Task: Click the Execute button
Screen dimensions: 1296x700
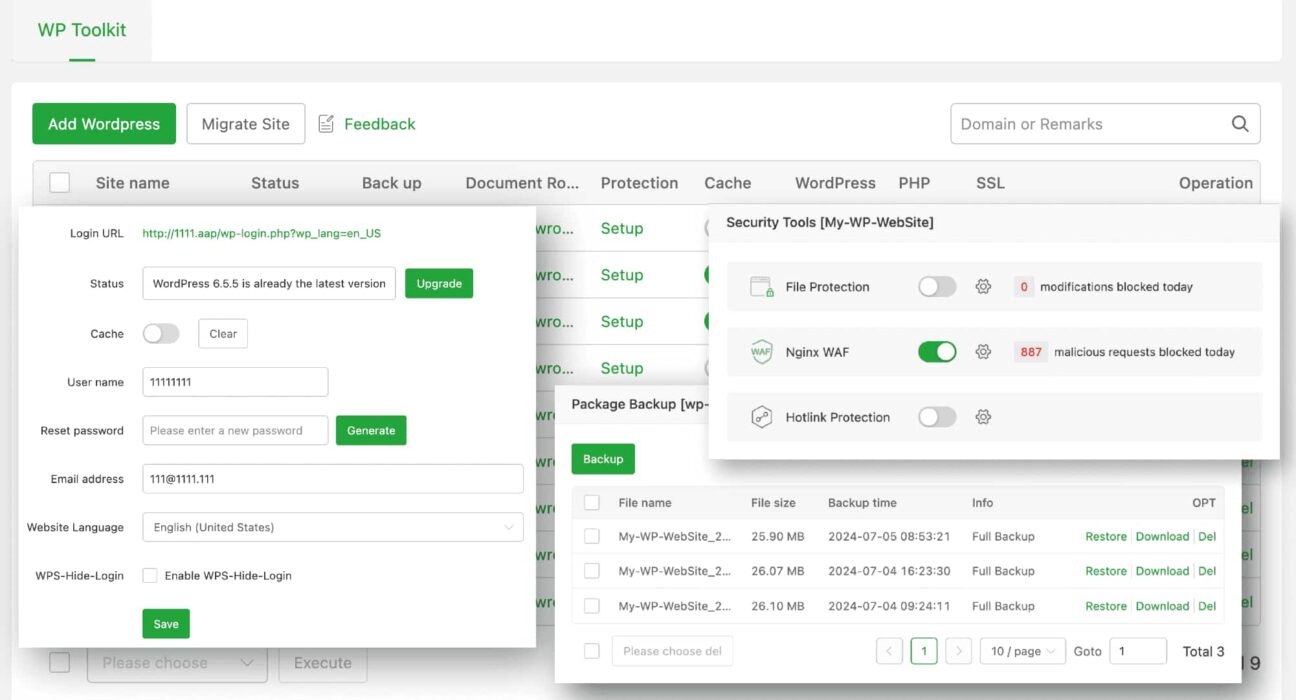Action: [323, 663]
